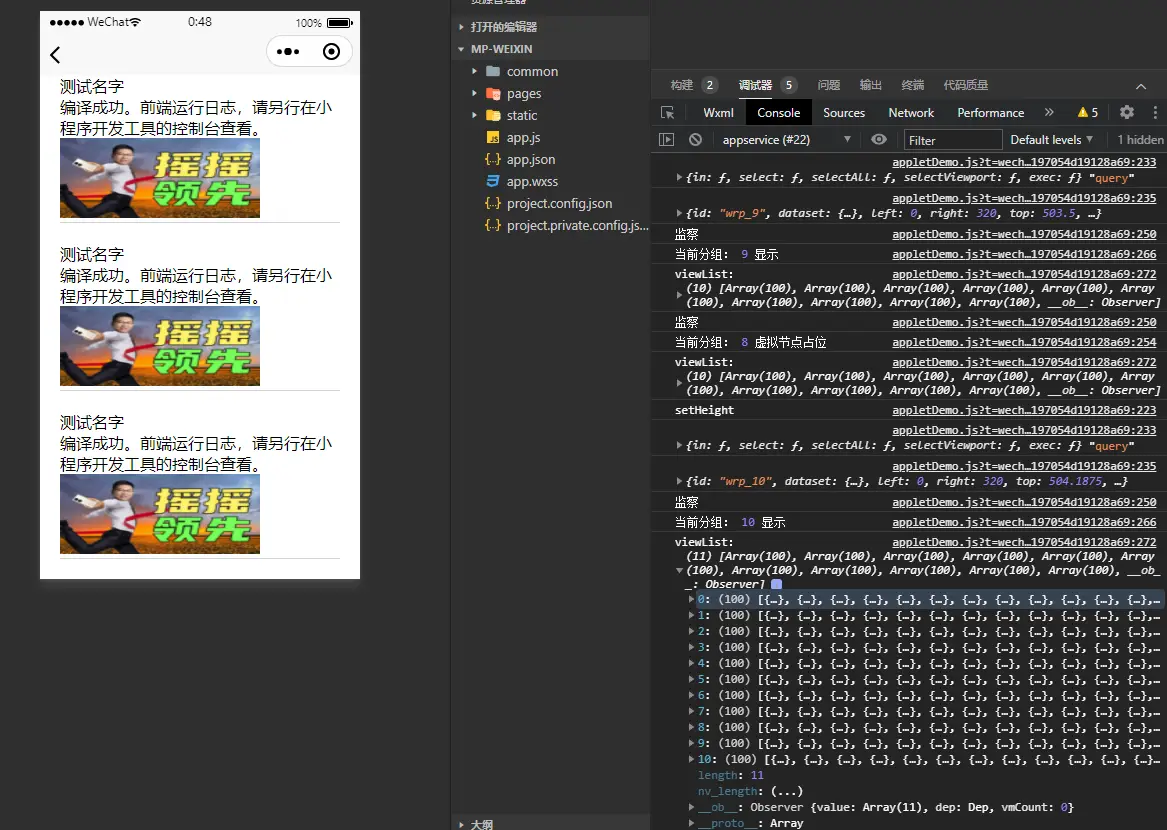The image size is (1167, 830).
Task: Open the Wxml DevTools tab
Action: 718,112
